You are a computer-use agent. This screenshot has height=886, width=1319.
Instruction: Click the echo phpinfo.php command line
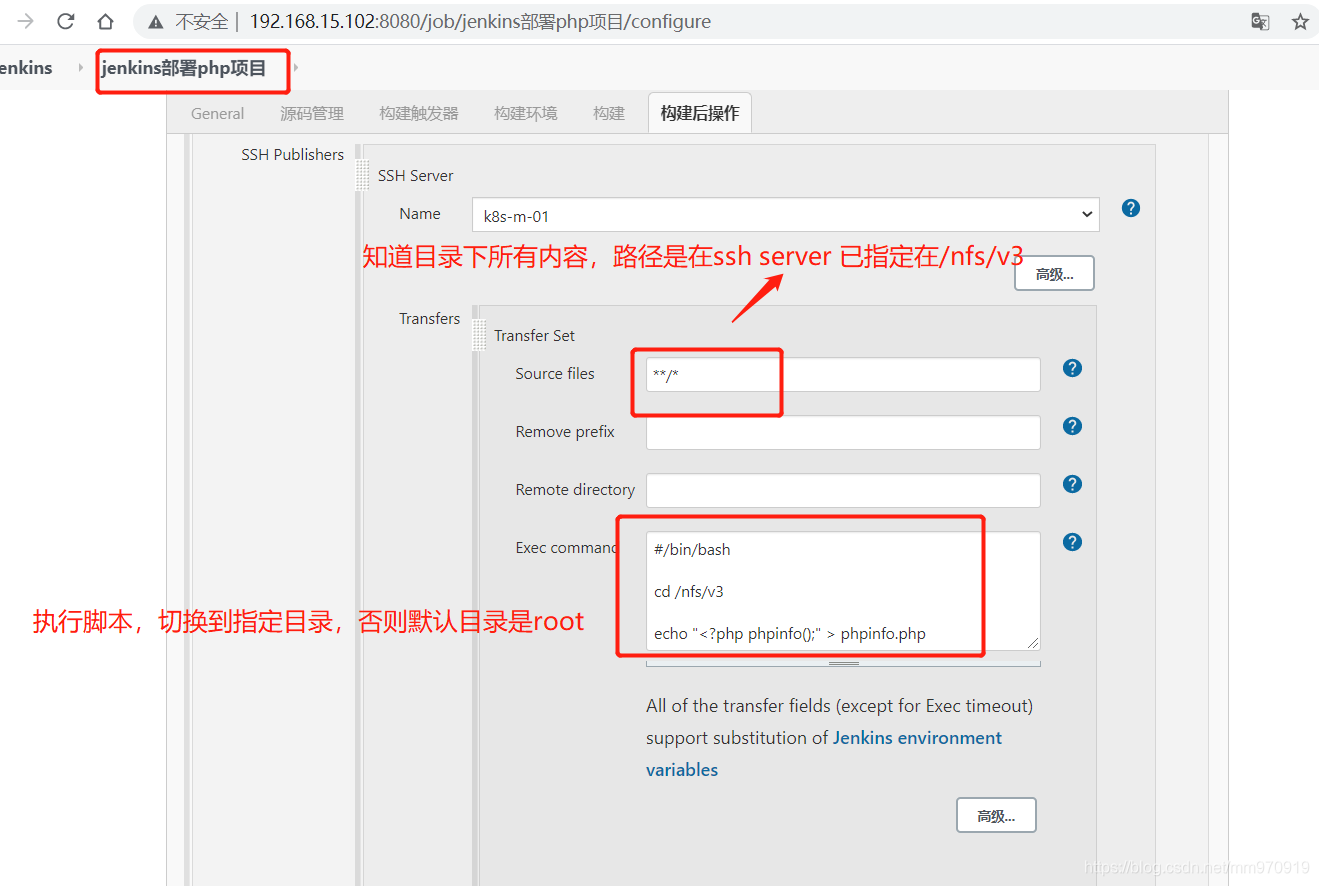point(790,633)
